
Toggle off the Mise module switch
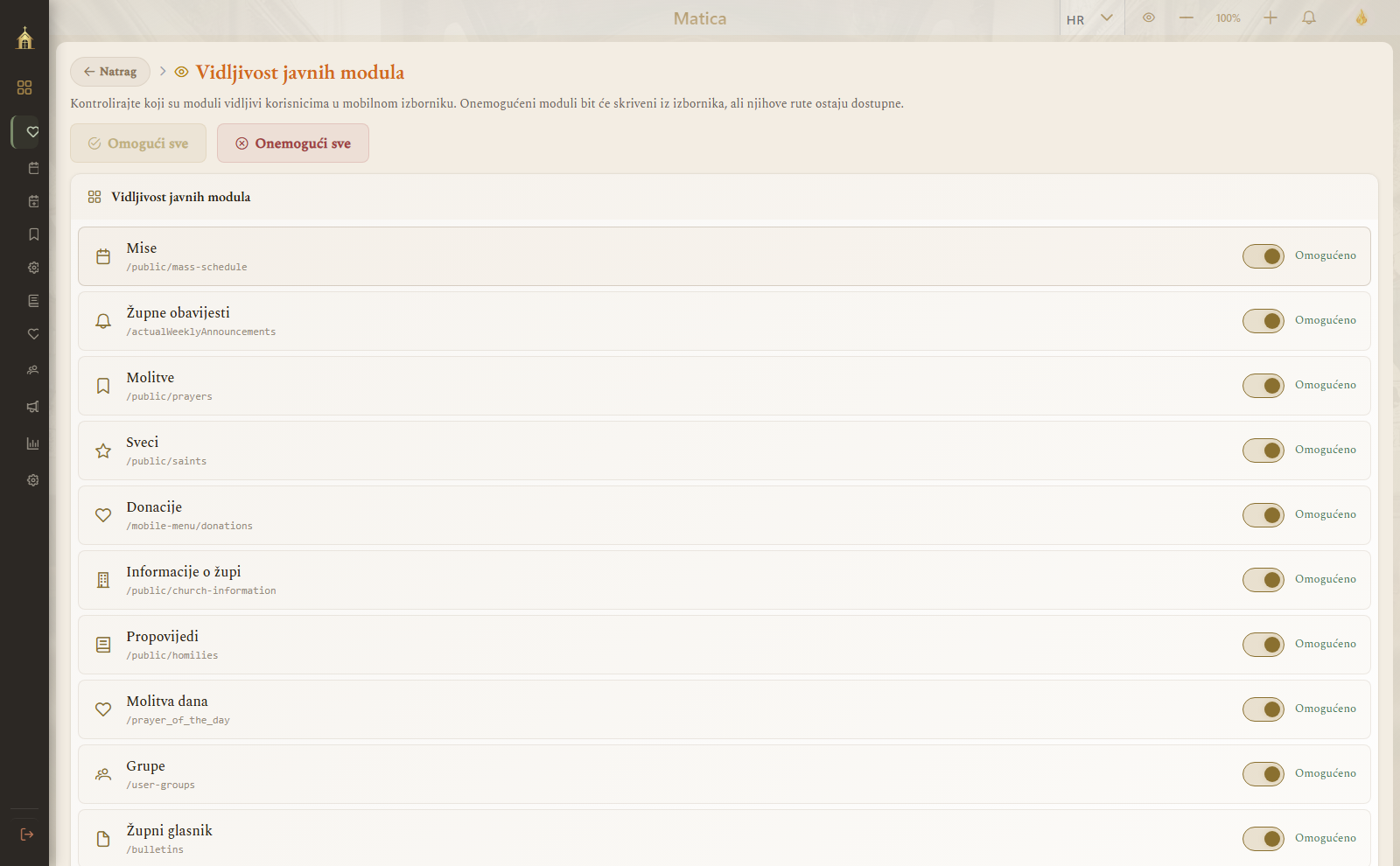point(1263,256)
